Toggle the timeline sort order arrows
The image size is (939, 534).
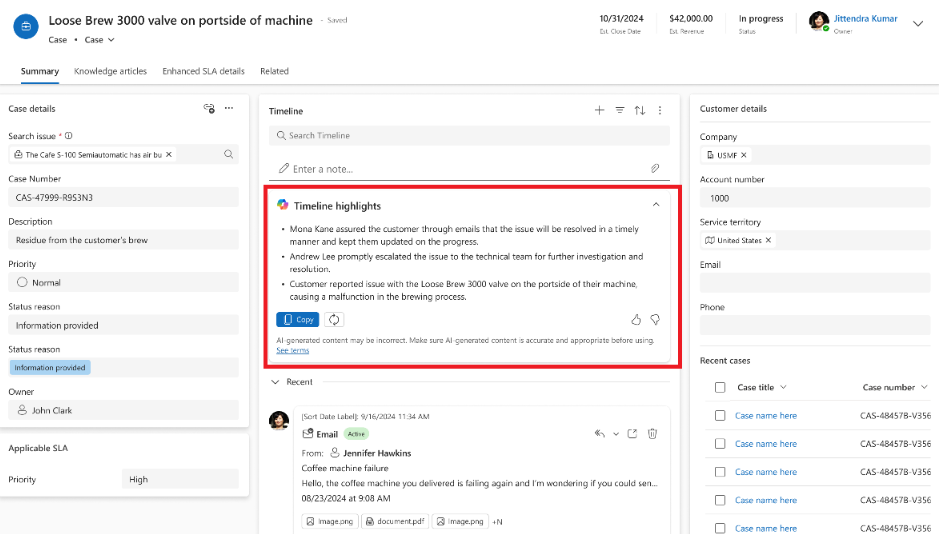tap(640, 110)
